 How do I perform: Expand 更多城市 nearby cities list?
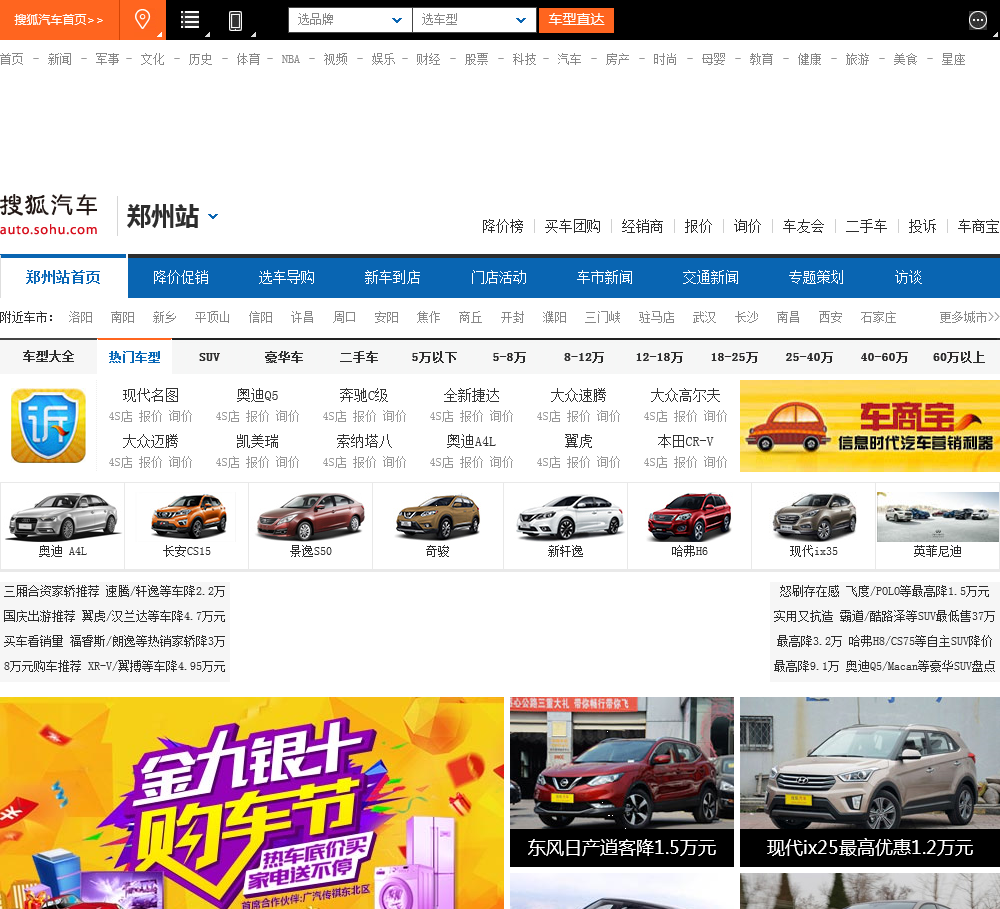point(968,317)
